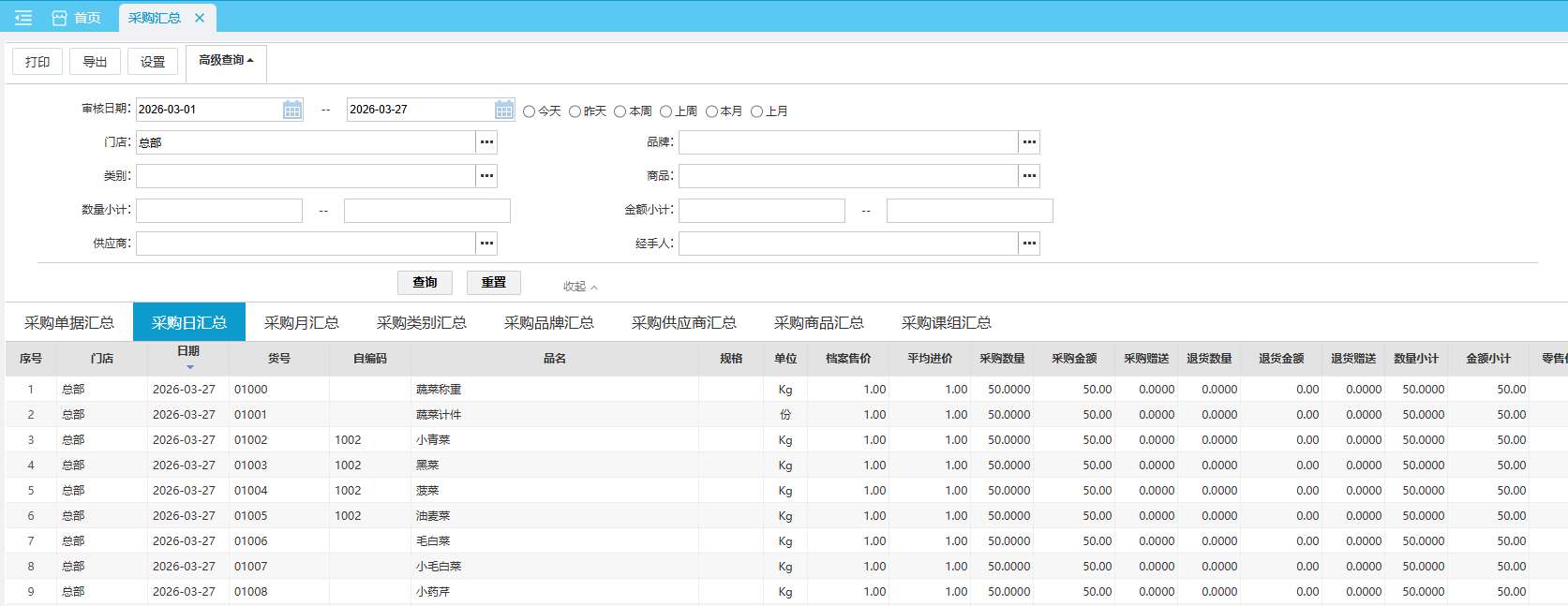1568x606 pixels.
Task: Click ellipsis button beside 经手人 field
Action: pos(1029,244)
